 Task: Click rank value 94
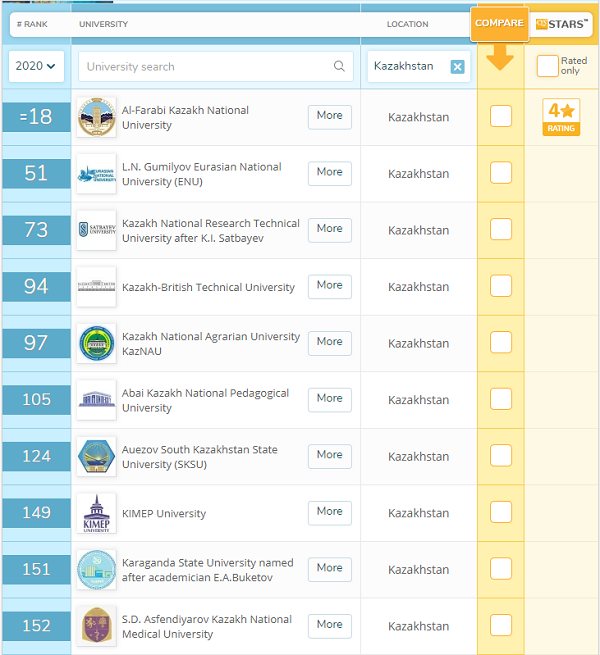[36, 287]
